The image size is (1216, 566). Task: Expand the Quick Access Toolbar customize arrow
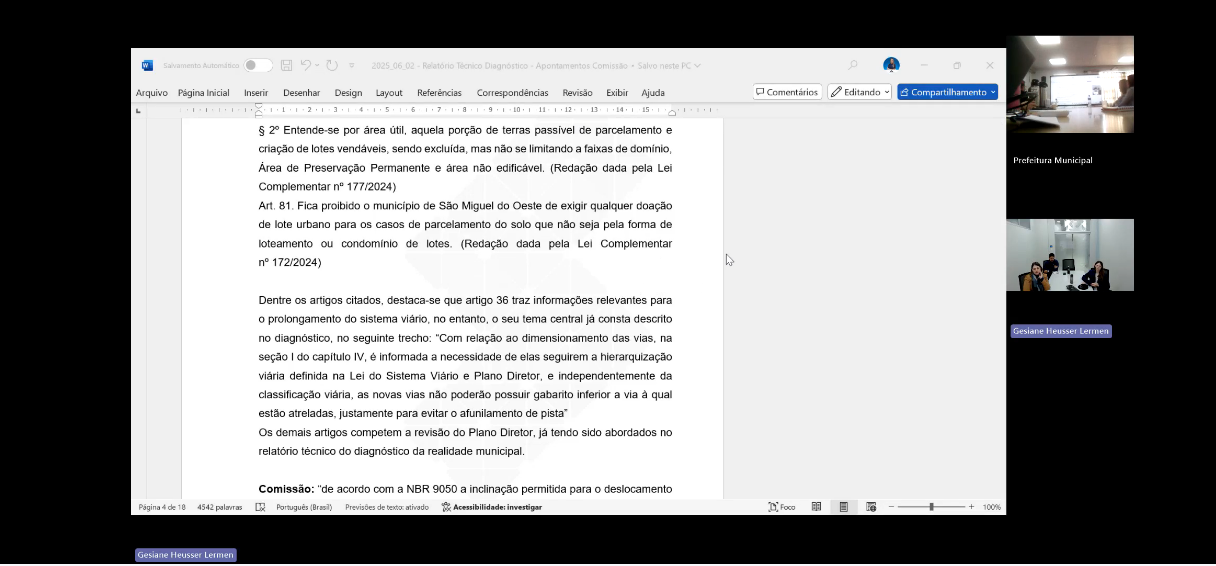(352, 66)
